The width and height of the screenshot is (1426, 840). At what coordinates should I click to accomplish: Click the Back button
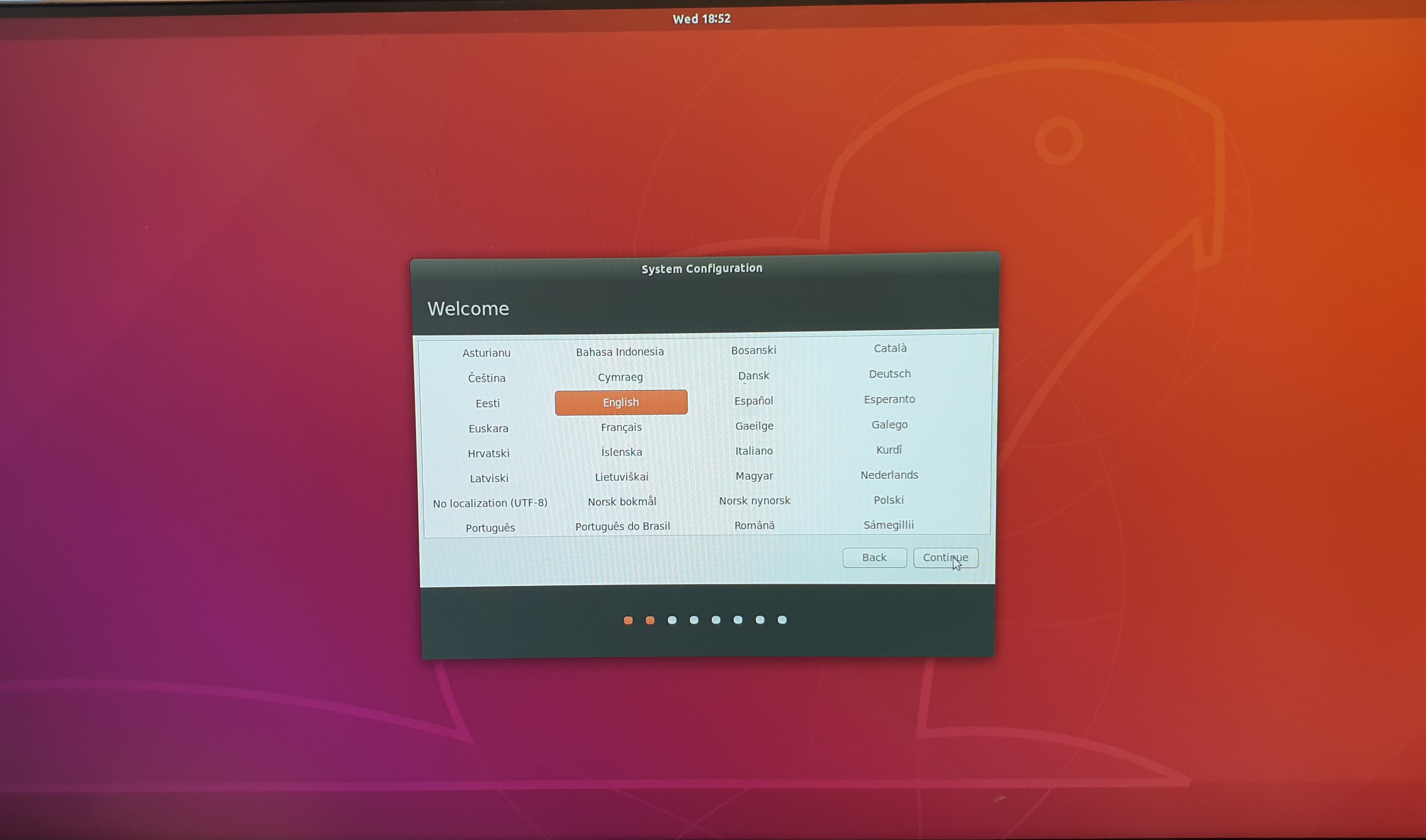pyautogui.click(x=874, y=558)
